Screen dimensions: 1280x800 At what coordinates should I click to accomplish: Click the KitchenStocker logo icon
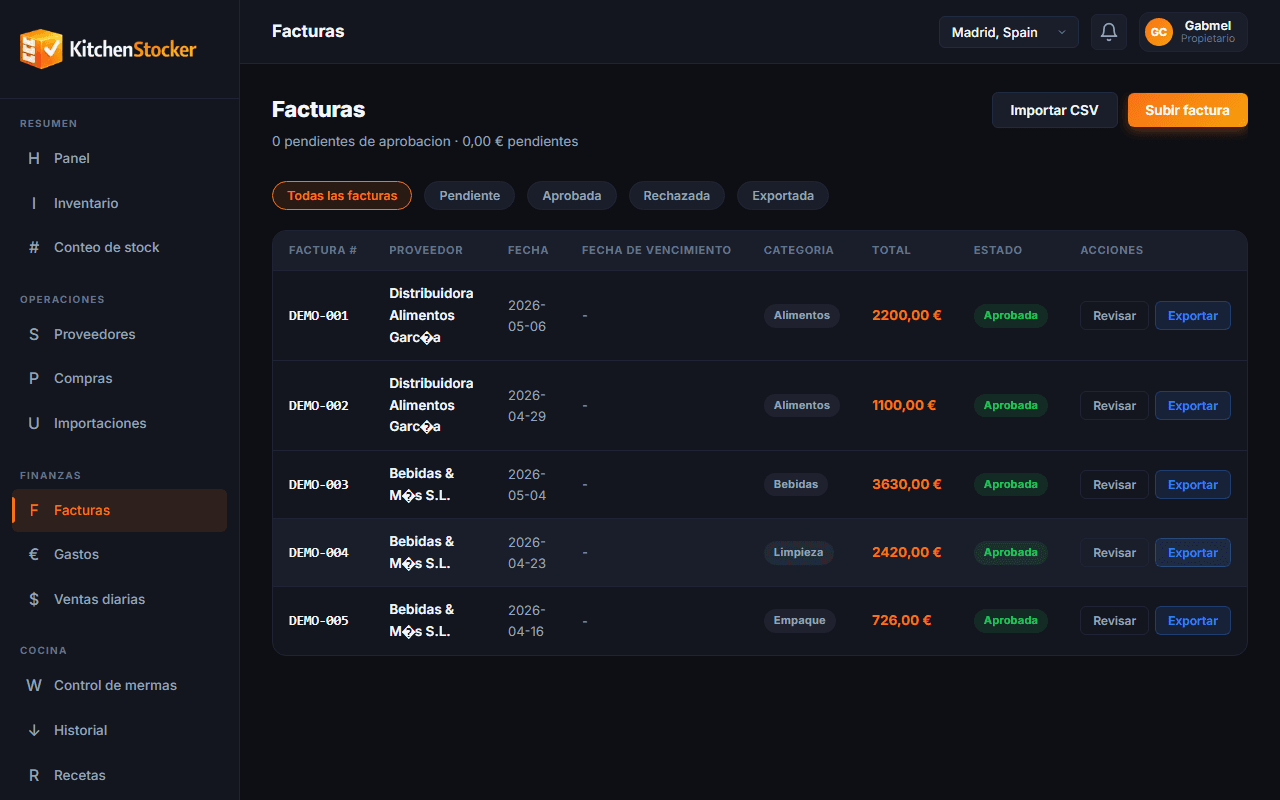click(x=41, y=48)
